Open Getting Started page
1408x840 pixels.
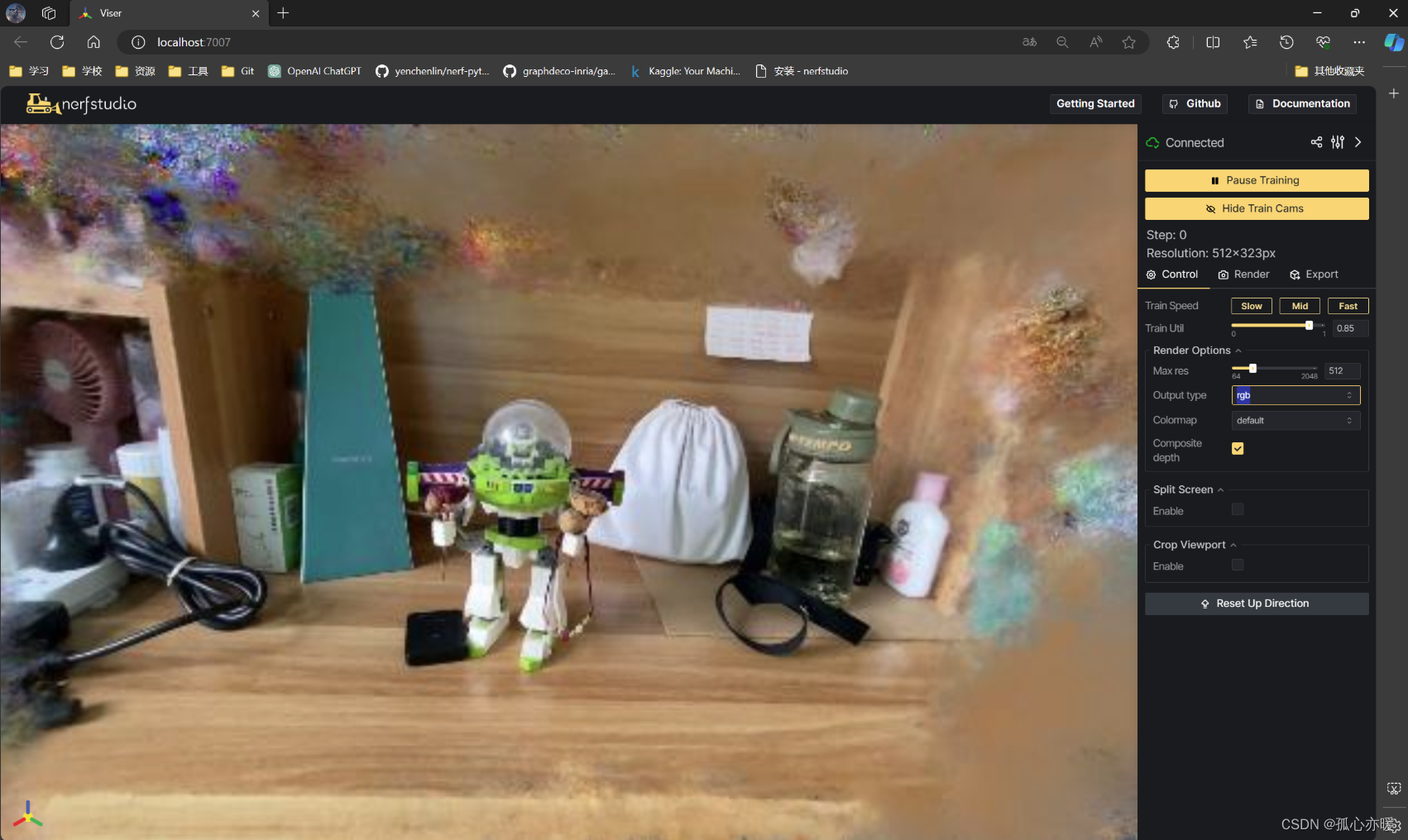[x=1095, y=103]
